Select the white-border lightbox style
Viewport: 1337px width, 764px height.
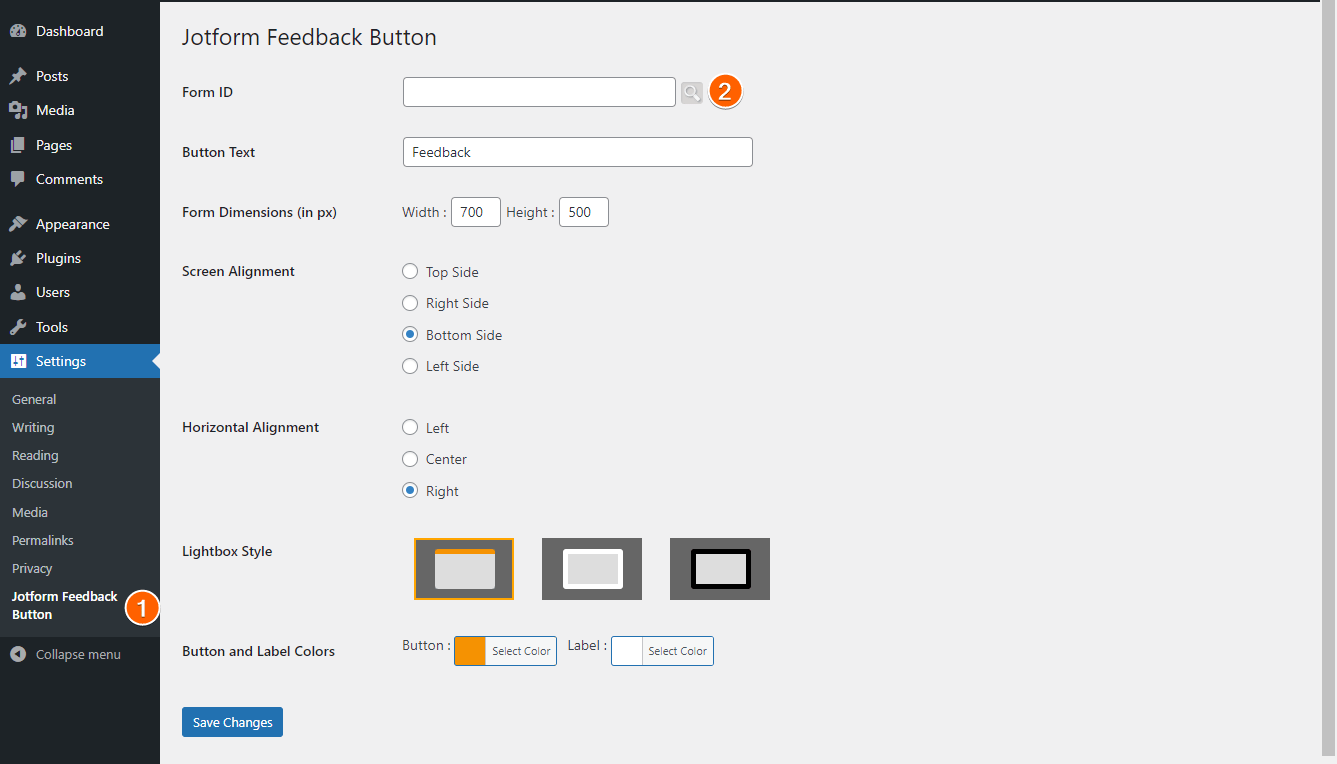[592, 569]
